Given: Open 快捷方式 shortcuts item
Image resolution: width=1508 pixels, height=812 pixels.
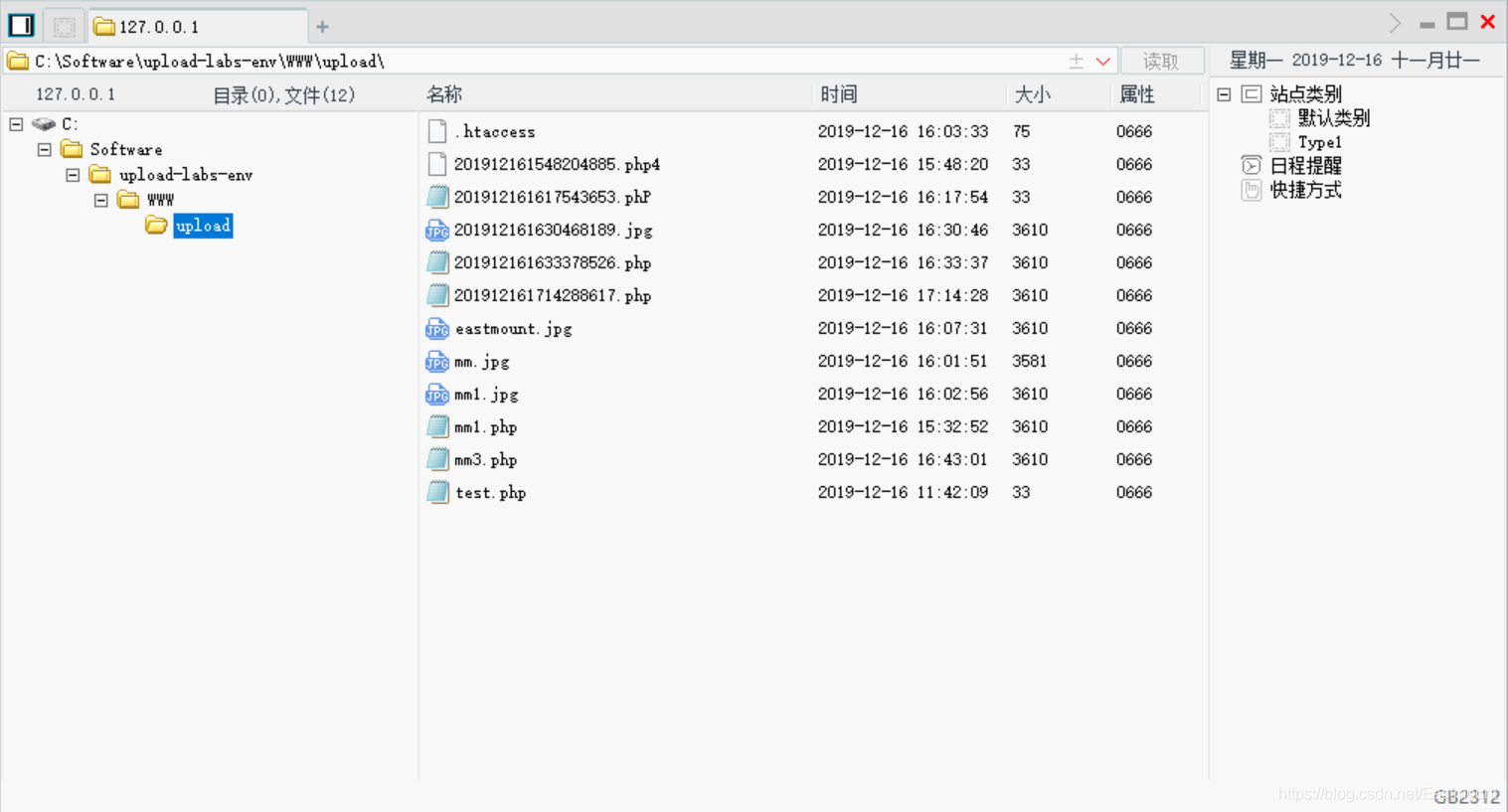Looking at the screenshot, I should pyautogui.click(x=1305, y=190).
